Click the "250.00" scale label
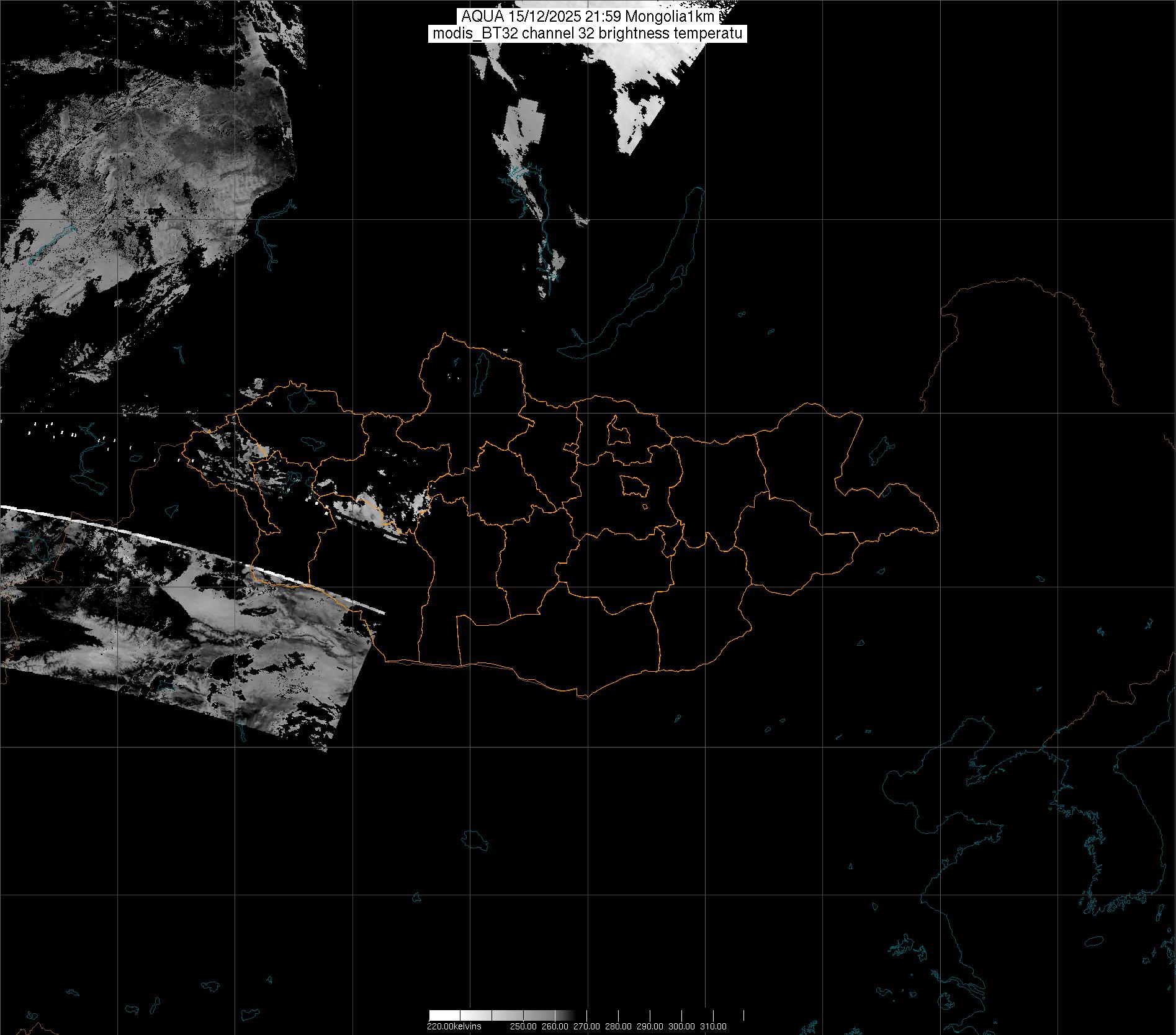This screenshot has height=1035, width=1176. pos(523,1026)
